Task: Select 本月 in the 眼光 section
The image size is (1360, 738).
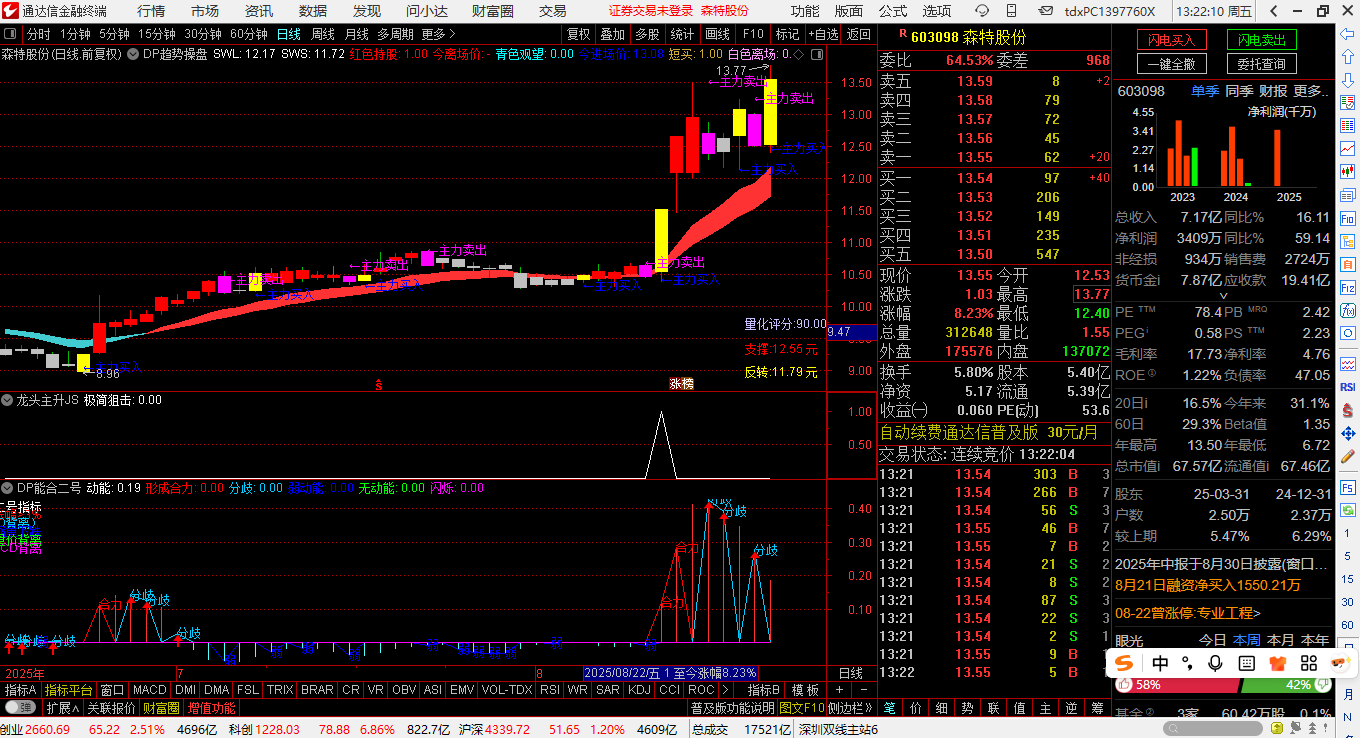Action: (1281, 640)
